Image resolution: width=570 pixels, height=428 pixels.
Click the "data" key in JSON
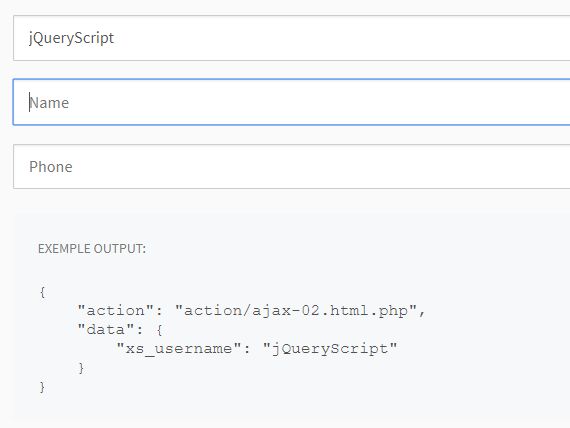pos(106,329)
